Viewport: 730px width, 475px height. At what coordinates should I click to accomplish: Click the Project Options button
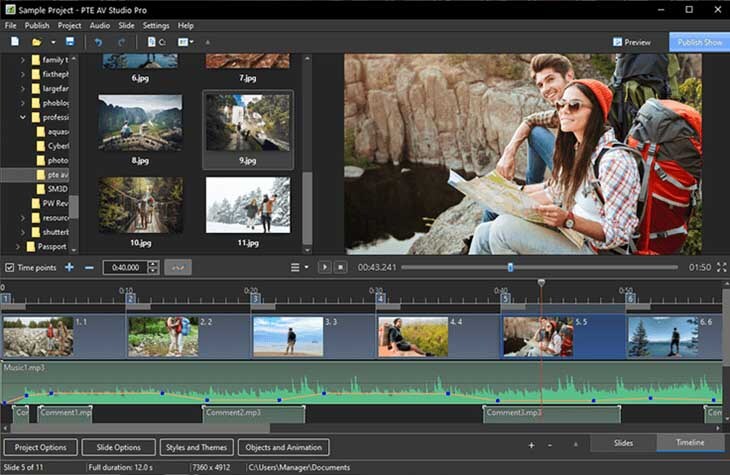point(41,447)
